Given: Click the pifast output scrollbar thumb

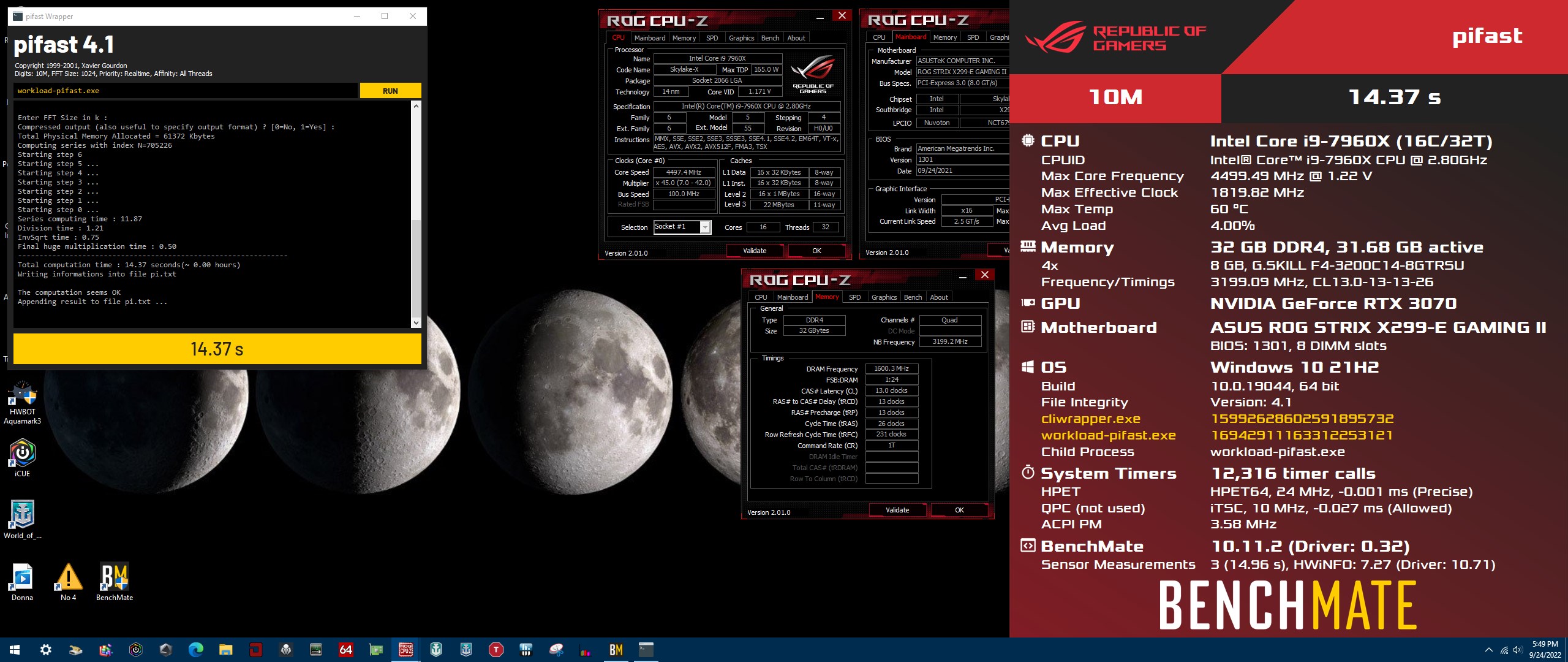Looking at the screenshot, I should click(416, 268).
